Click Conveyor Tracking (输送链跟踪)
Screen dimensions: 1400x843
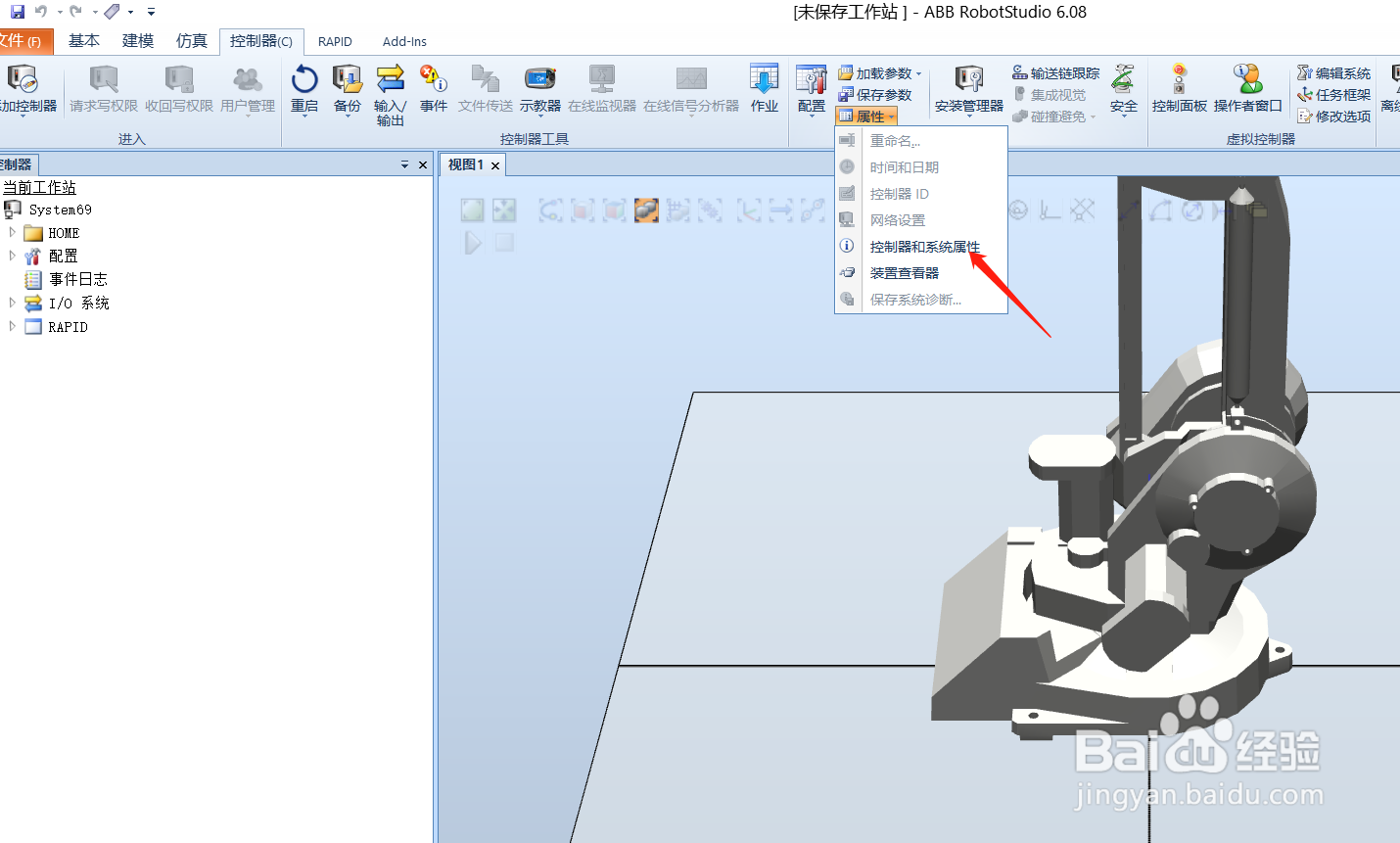click(x=1056, y=73)
